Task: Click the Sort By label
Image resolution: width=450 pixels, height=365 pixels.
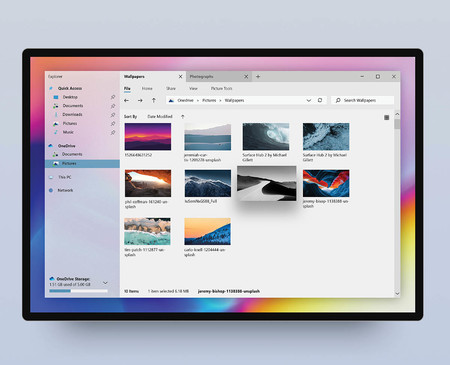Action: [x=130, y=117]
